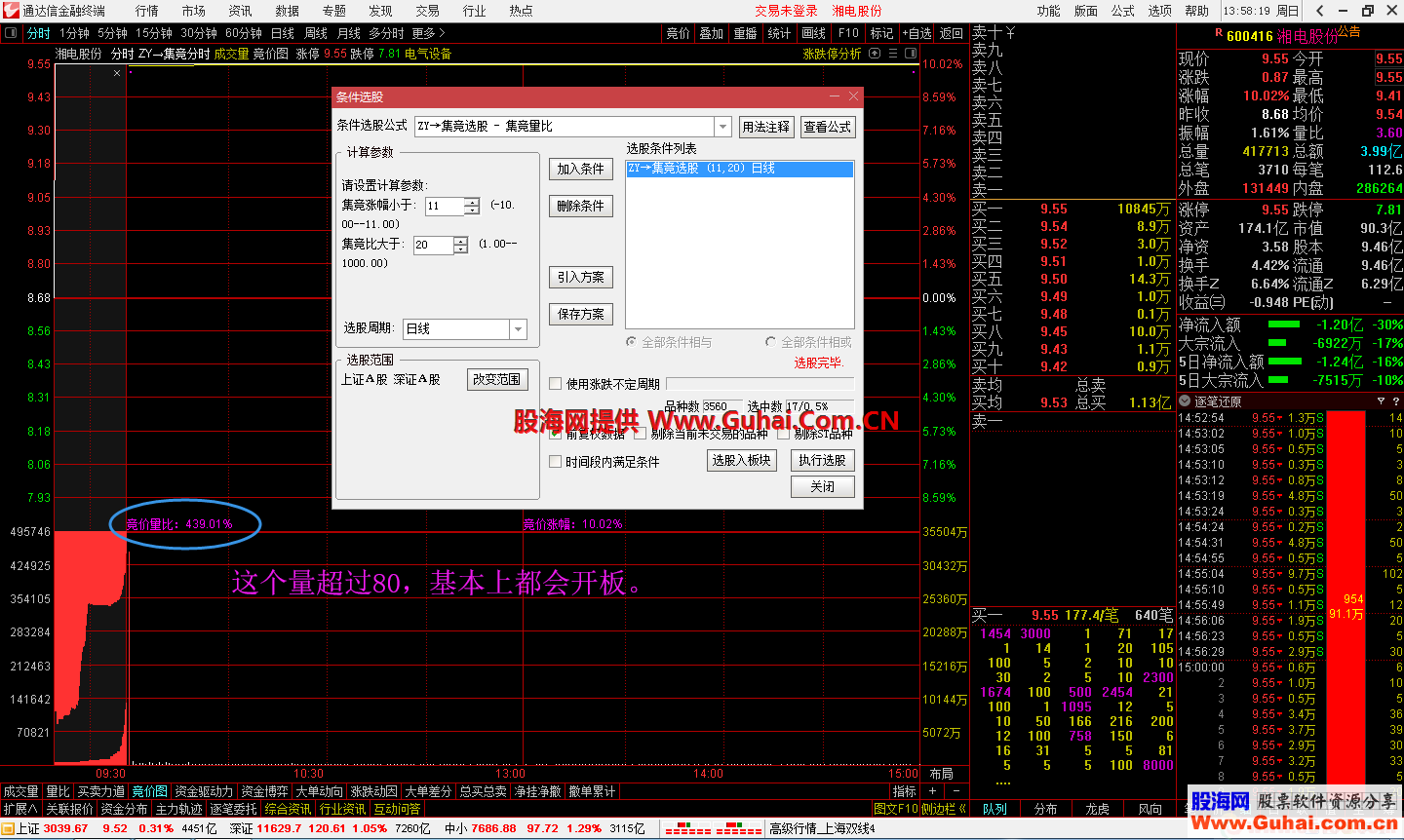The height and width of the screenshot is (840, 1404).
Task: Check 使用涨跌不定周期 checkbox
Action: 556,384
